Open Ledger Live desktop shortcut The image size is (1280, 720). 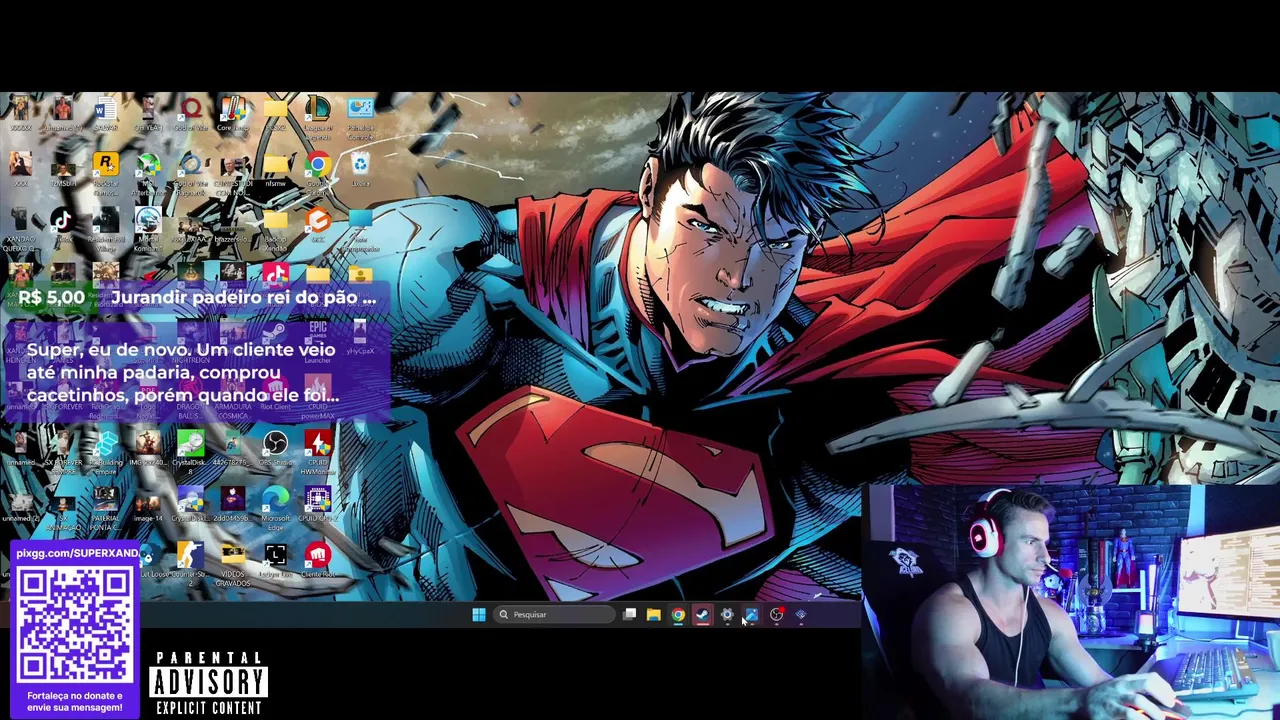[x=275, y=560]
